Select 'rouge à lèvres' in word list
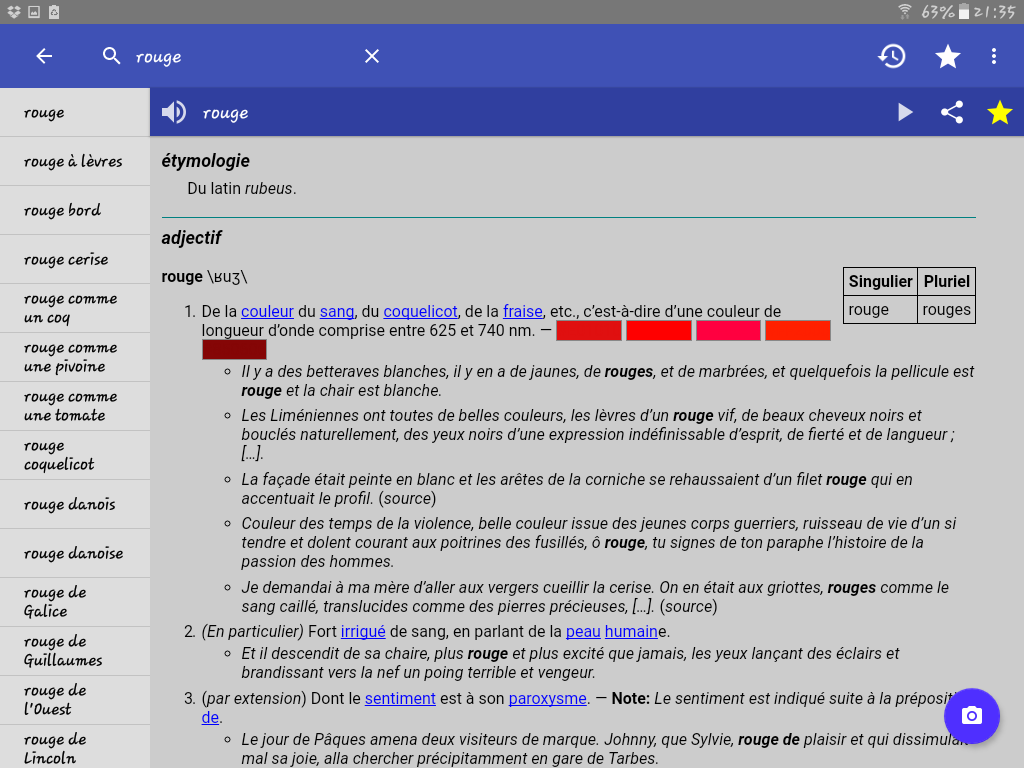This screenshot has width=1024, height=768. click(75, 161)
